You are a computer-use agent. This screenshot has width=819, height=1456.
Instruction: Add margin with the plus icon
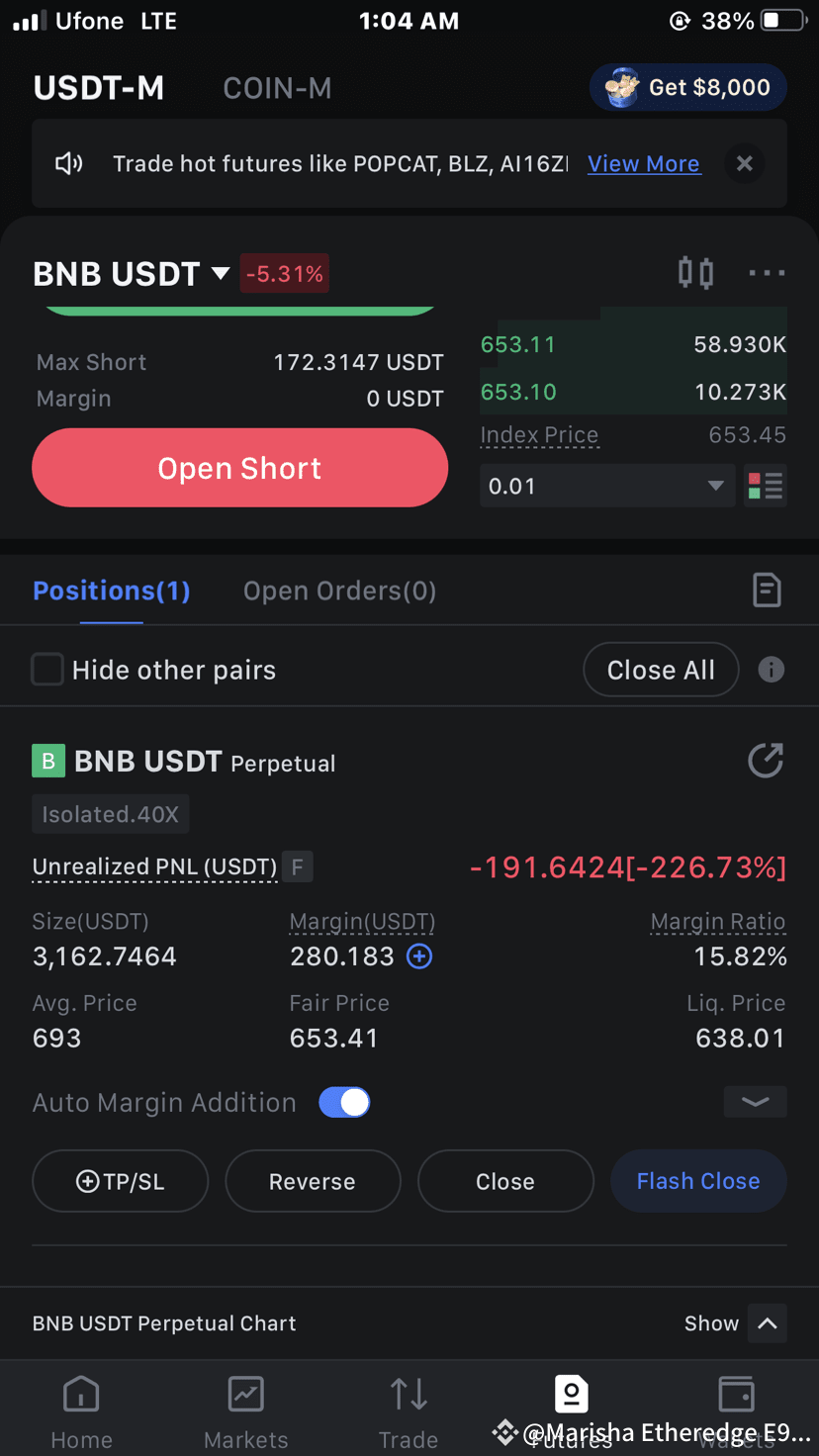point(419,956)
